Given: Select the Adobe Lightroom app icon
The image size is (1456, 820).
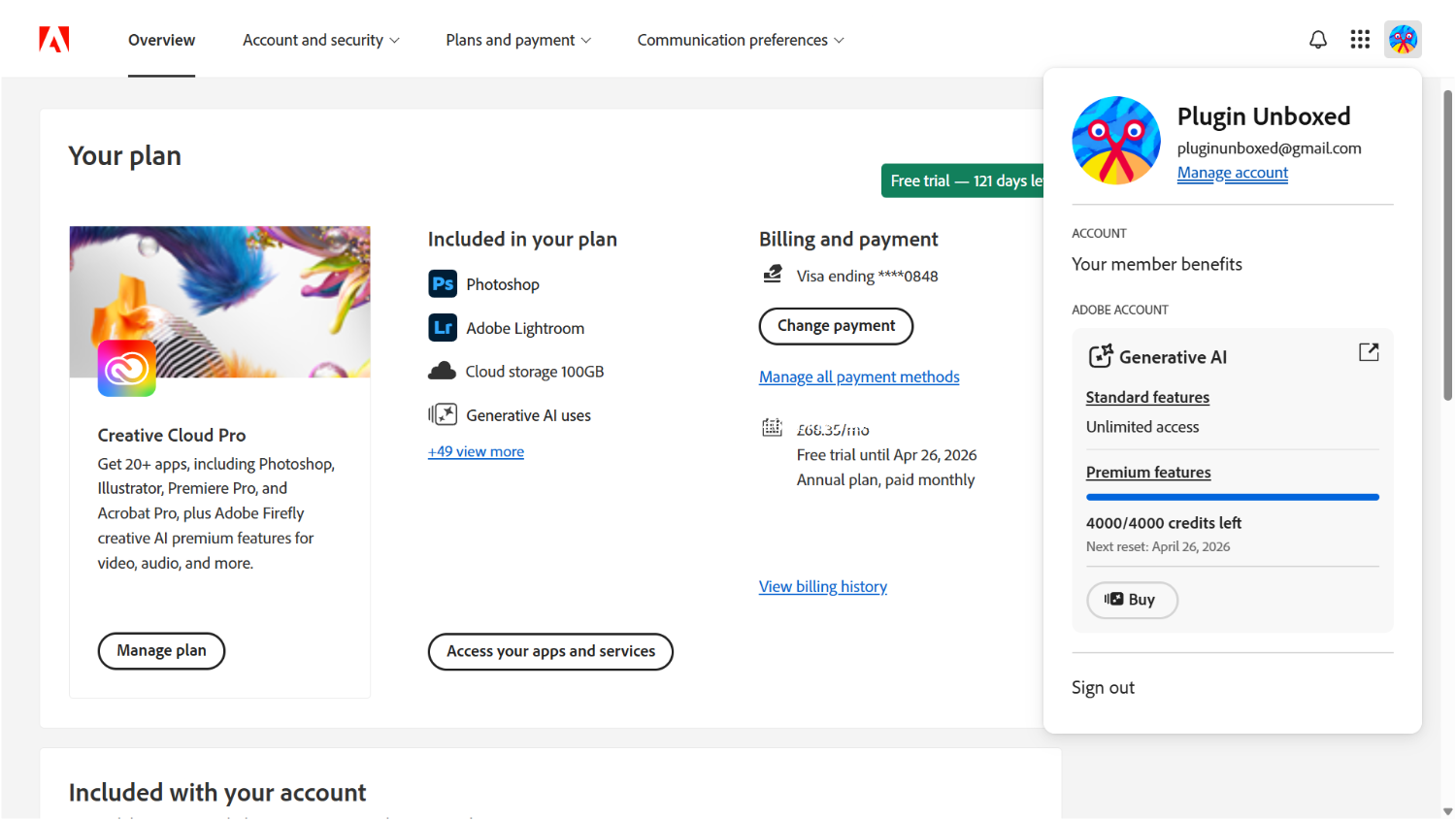Looking at the screenshot, I should point(443,328).
